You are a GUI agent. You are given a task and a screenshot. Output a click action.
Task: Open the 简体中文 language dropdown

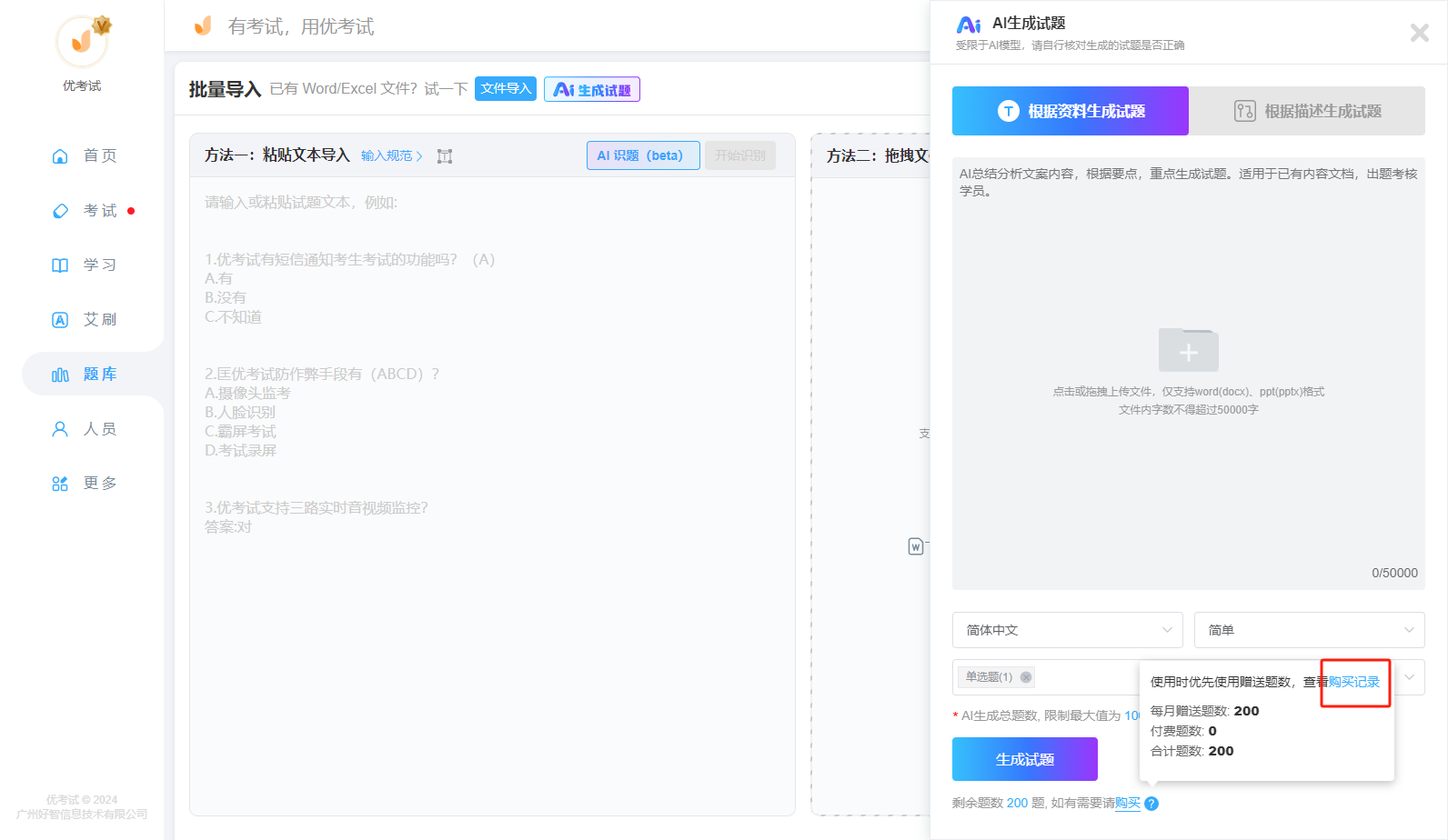pos(1068,630)
